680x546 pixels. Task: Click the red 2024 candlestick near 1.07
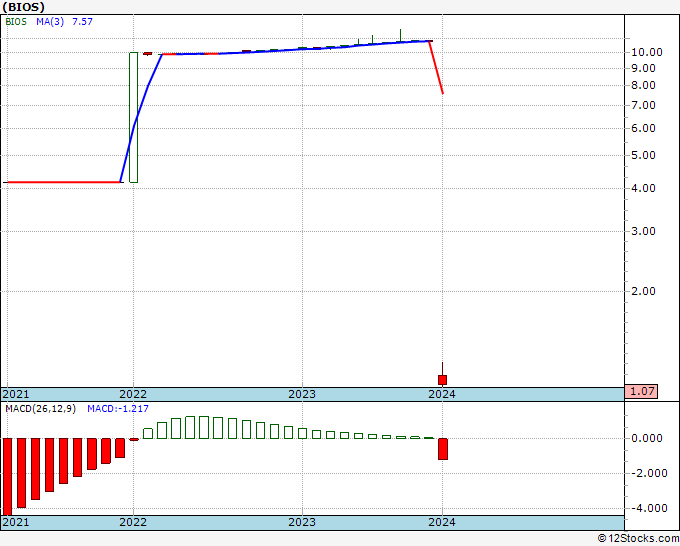pyautogui.click(x=442, y=380)
